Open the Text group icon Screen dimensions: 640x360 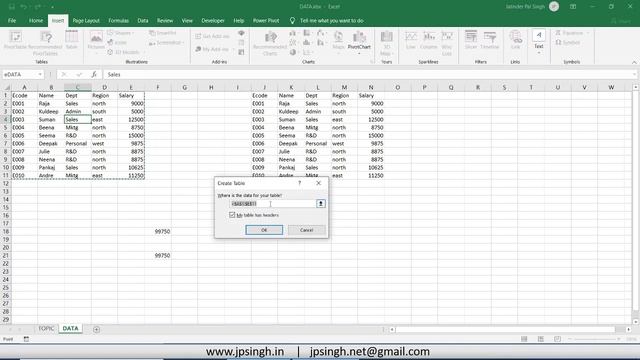tap(539, 40)
